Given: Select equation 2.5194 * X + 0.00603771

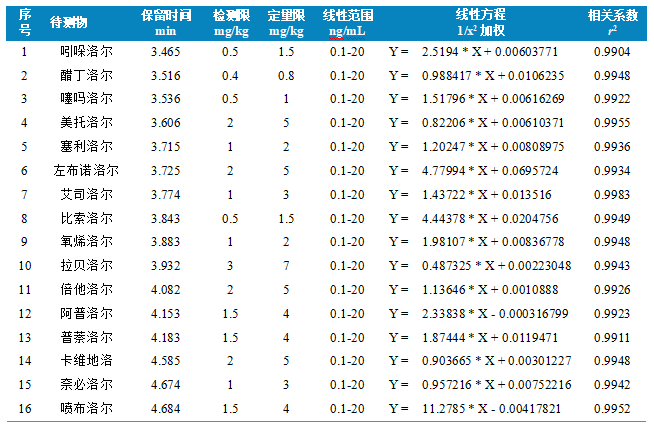Looking at the screenshot, I should [x=490, y=52].
